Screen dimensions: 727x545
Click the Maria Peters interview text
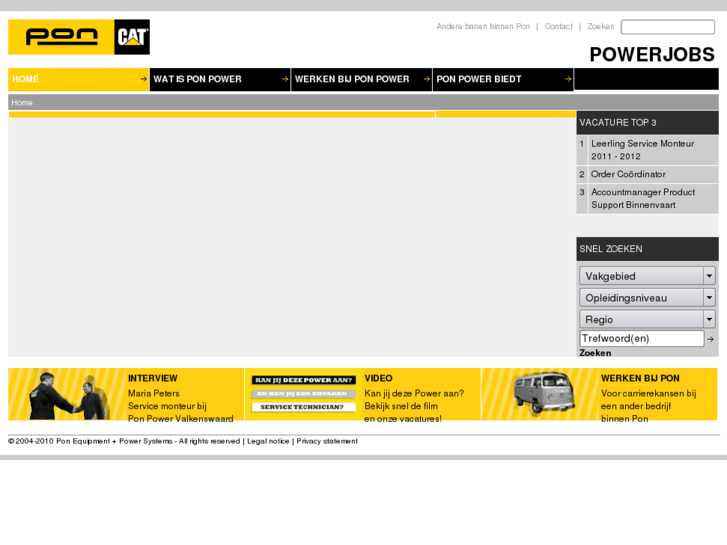153,393
